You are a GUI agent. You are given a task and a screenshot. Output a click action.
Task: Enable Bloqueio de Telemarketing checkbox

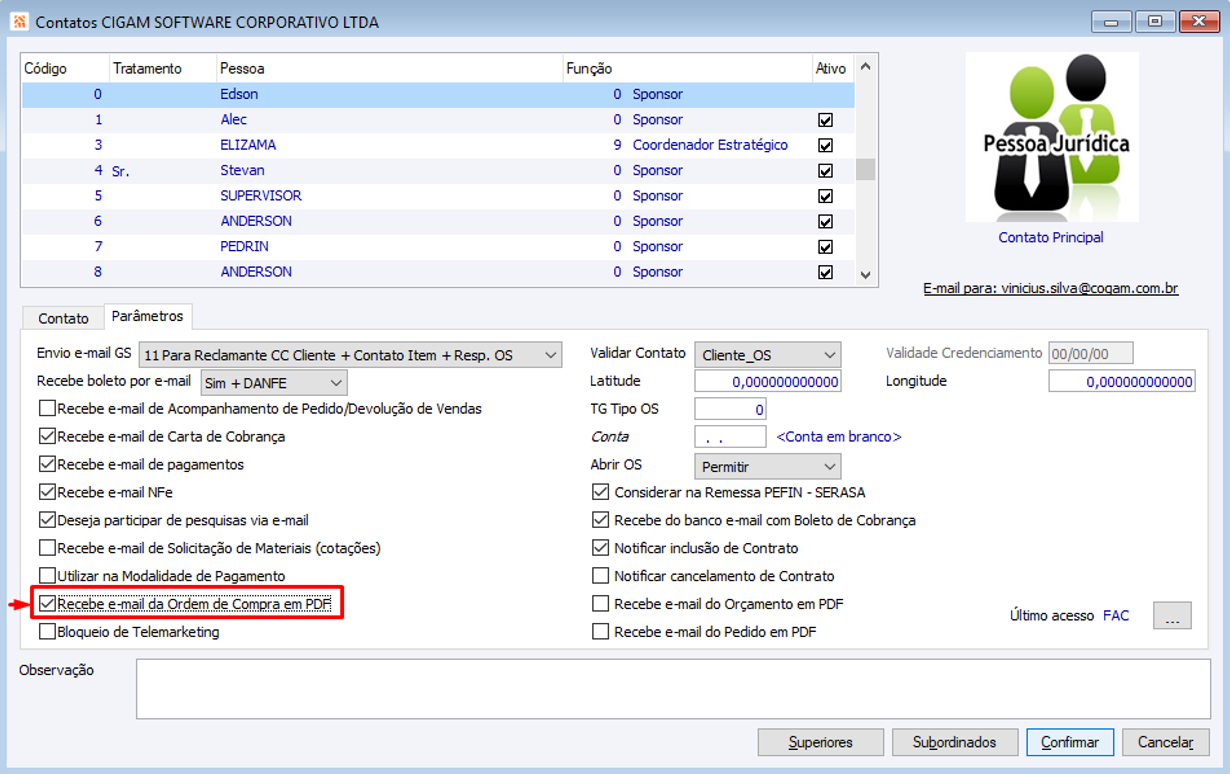click(47, 632)
